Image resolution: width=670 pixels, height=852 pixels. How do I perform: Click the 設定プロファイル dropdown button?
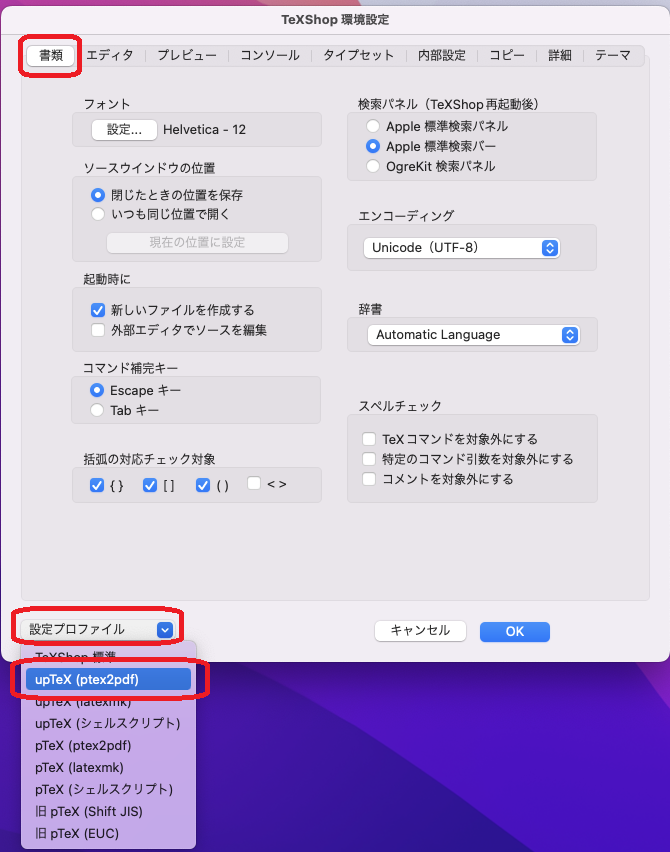click(100, 629)
